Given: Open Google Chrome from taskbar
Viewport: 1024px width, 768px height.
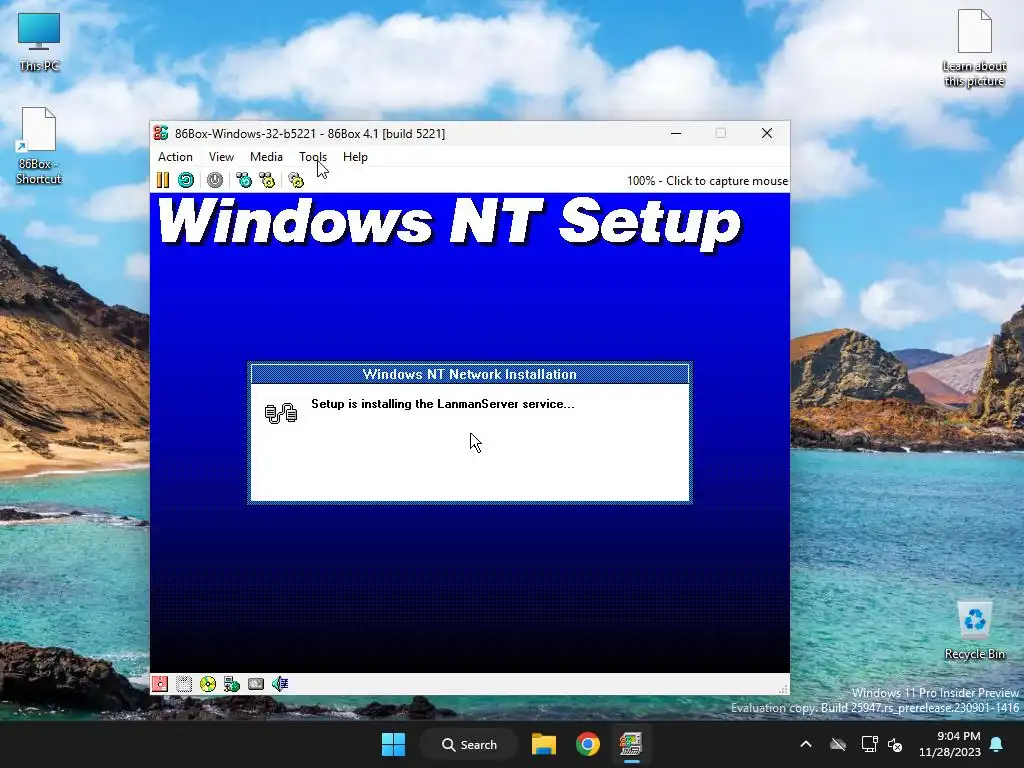Looking at the screenshot, I should [588, 744].
